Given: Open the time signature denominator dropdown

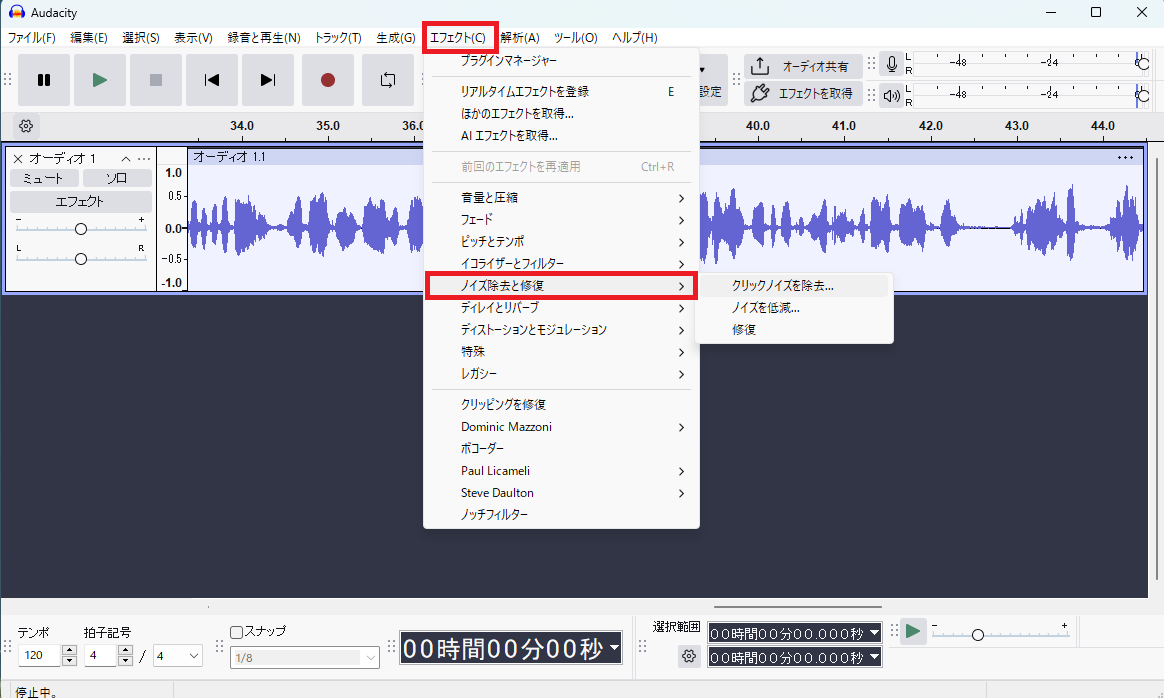Looking at the screenshot, I should point(178,656).
